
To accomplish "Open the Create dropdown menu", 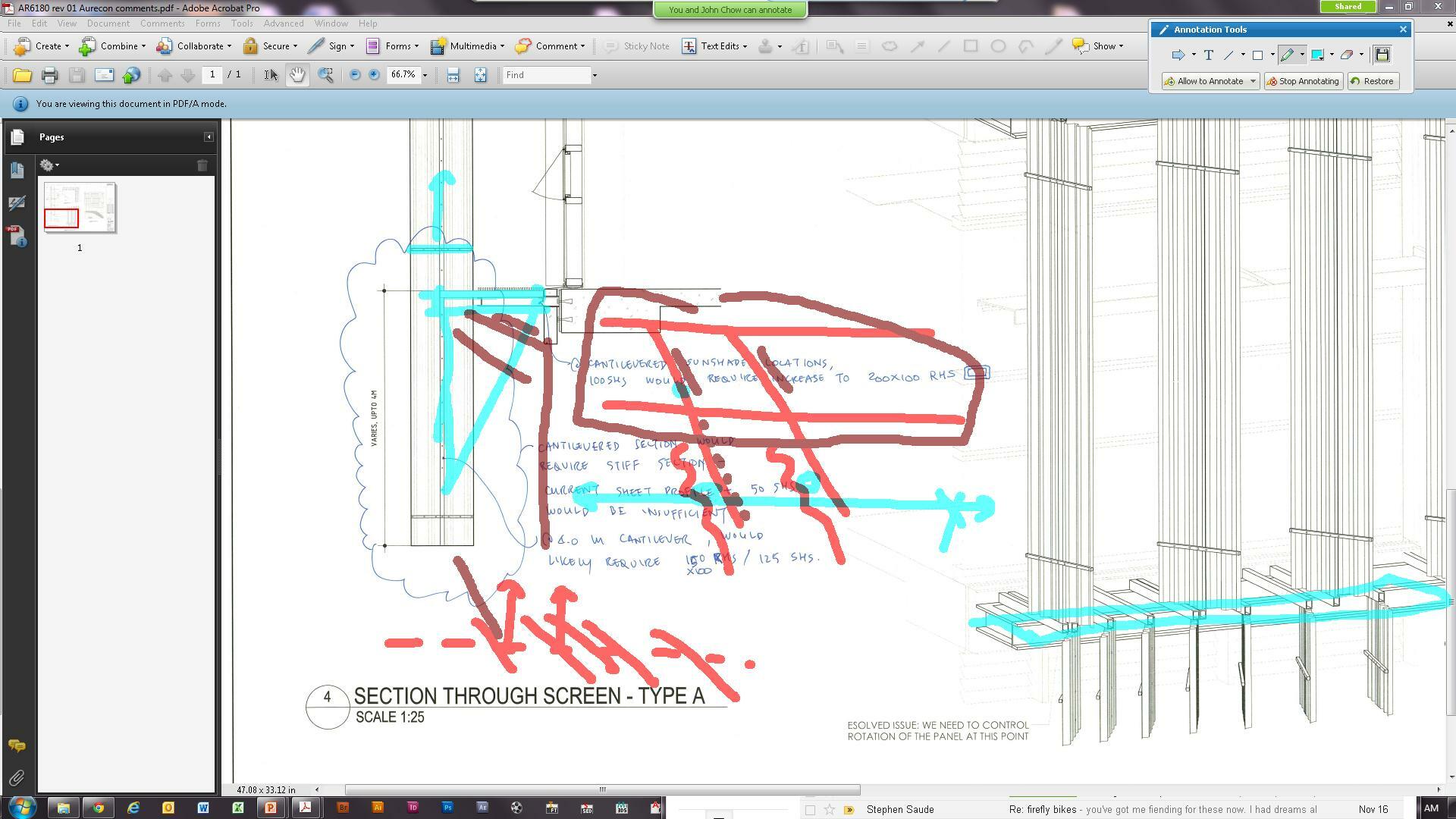I will pos(42,46).
